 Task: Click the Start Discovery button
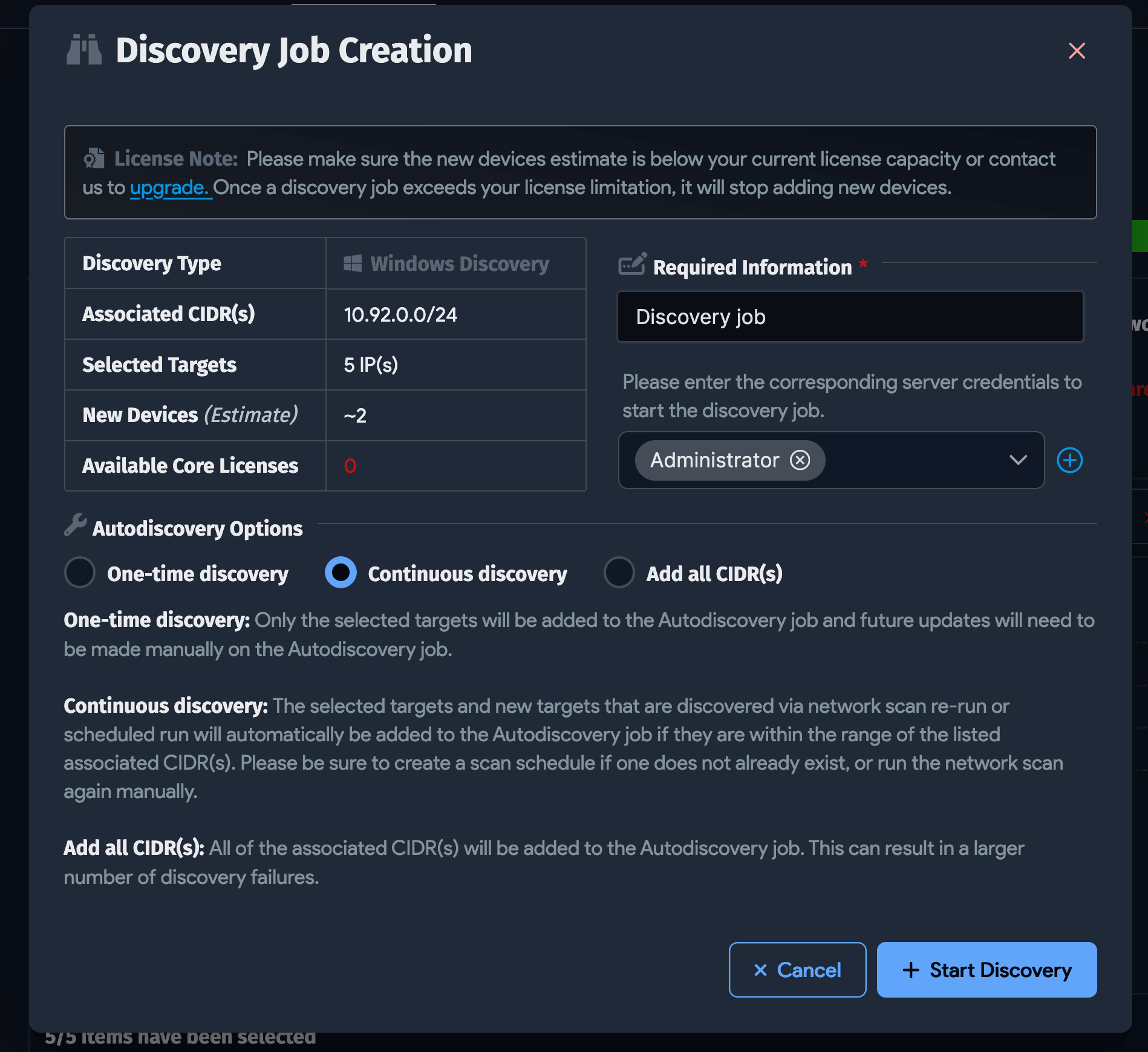click(x=987, y=970)
